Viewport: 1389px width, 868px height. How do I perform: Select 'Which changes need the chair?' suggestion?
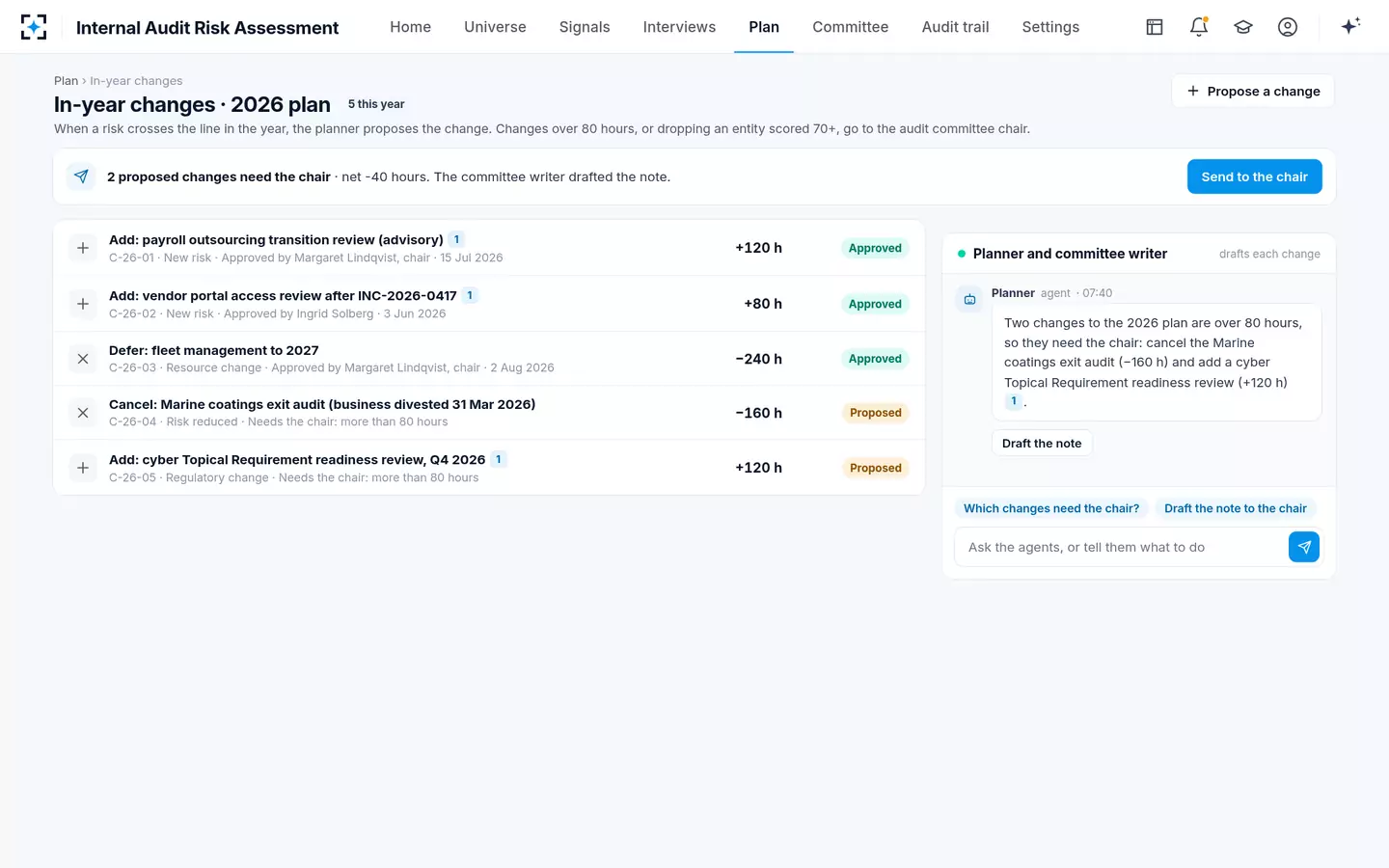coord(1051,508)
